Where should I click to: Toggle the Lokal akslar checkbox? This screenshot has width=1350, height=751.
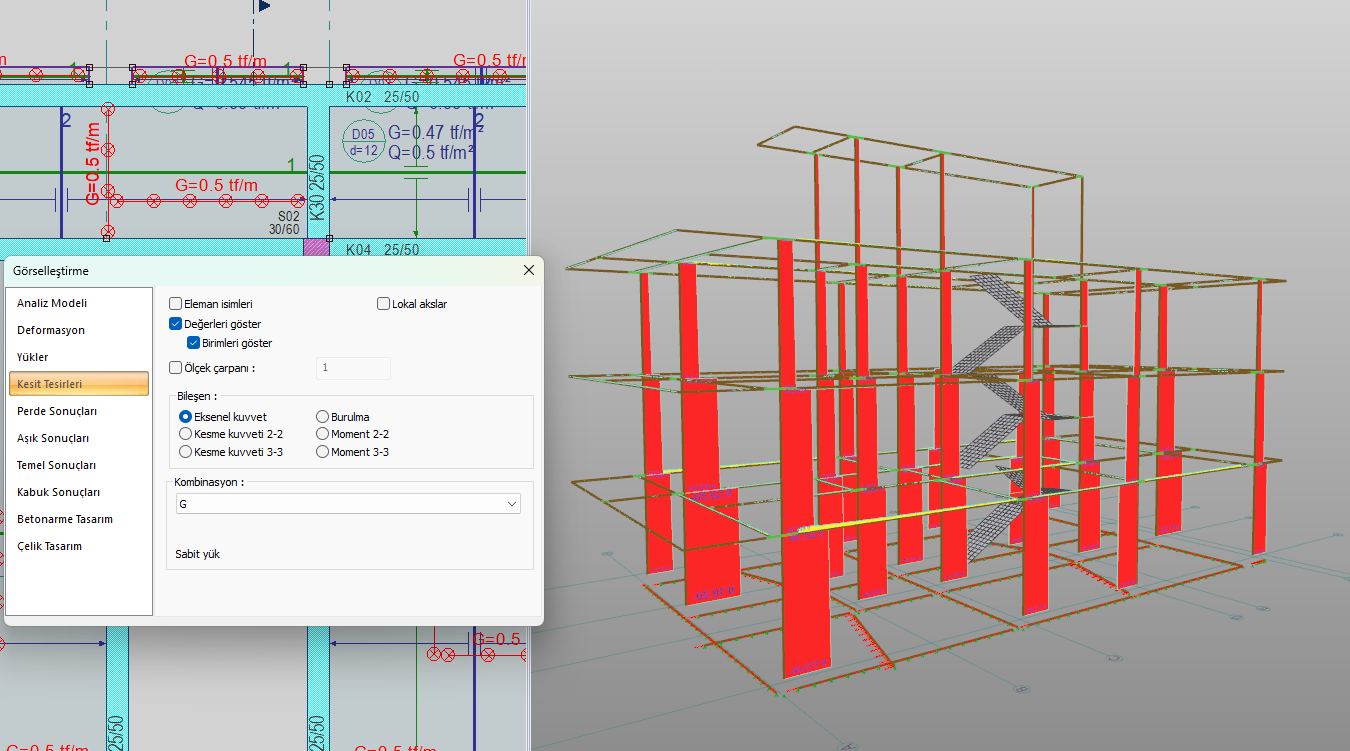coord(383,304)
